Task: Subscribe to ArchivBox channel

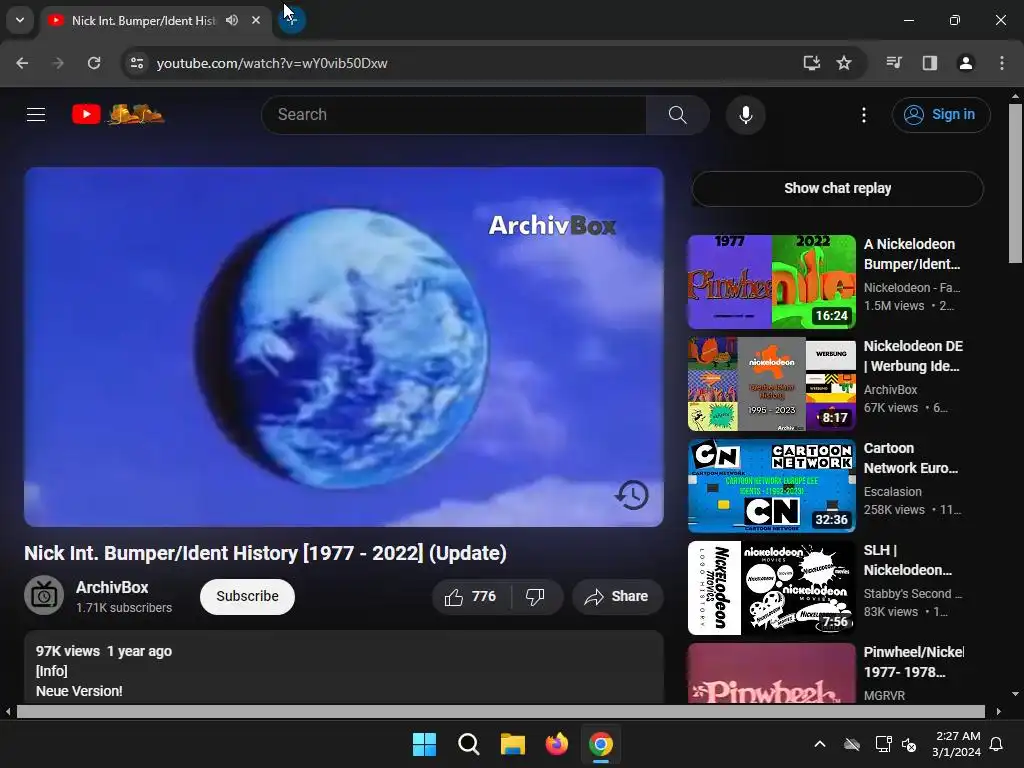Action: (248, 596)
